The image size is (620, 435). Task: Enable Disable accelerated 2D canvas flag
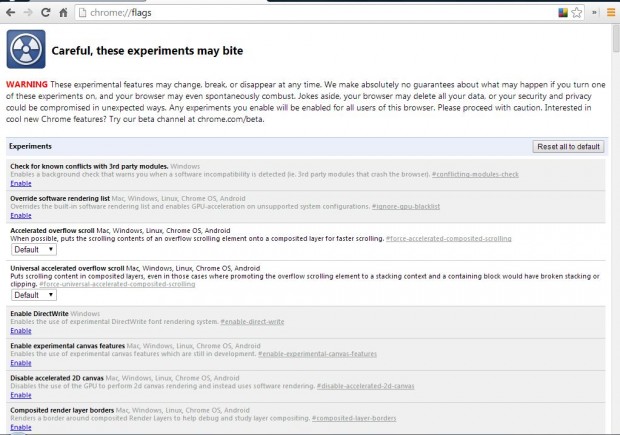pos(21,395)
